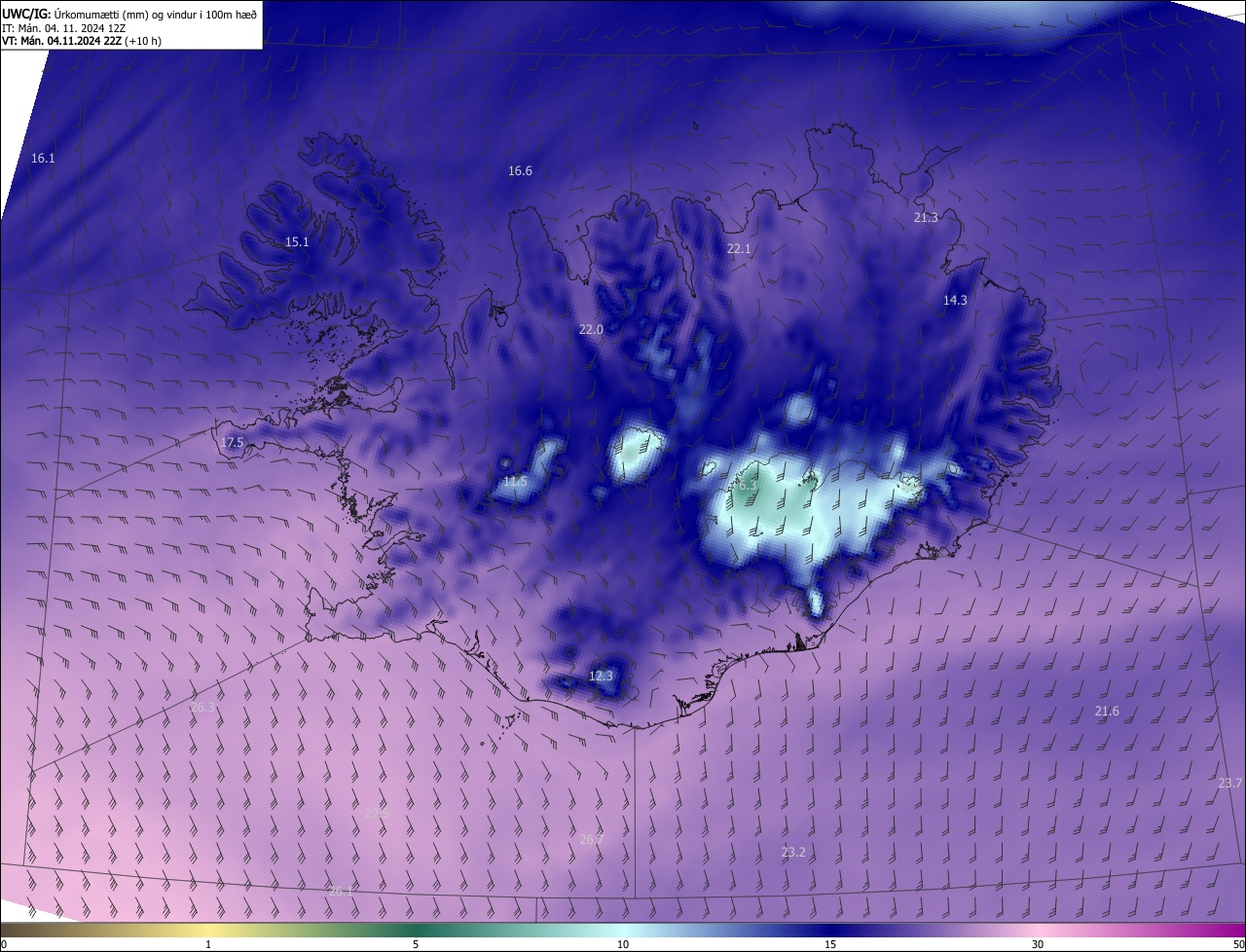Click the 26.7 value on the map
The image size is (1246, 952).
(x=591, y=839)
